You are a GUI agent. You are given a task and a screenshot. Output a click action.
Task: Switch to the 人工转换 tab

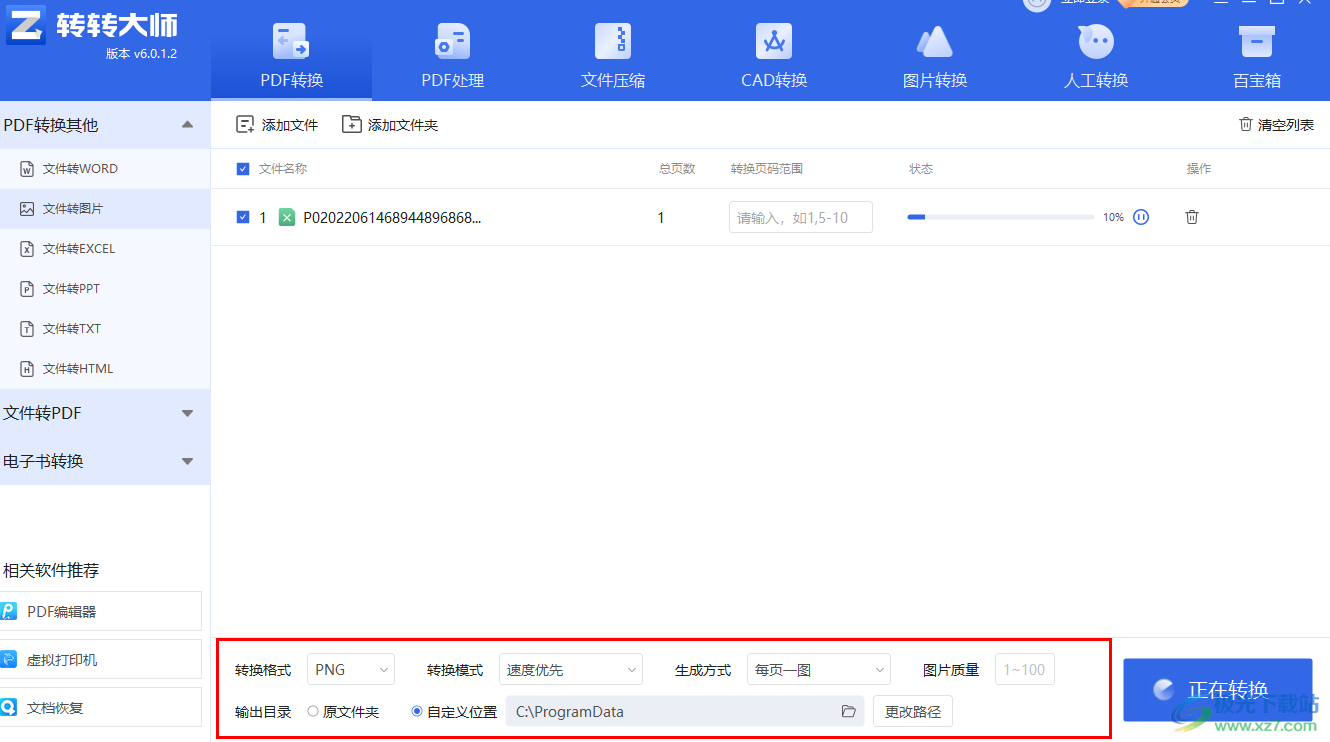coord(1096,55)
